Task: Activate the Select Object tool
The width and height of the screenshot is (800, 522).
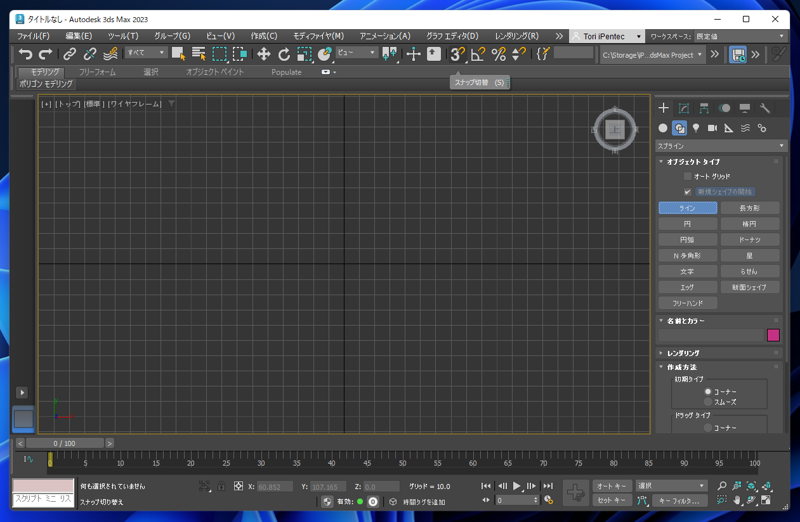Action: 178,54
